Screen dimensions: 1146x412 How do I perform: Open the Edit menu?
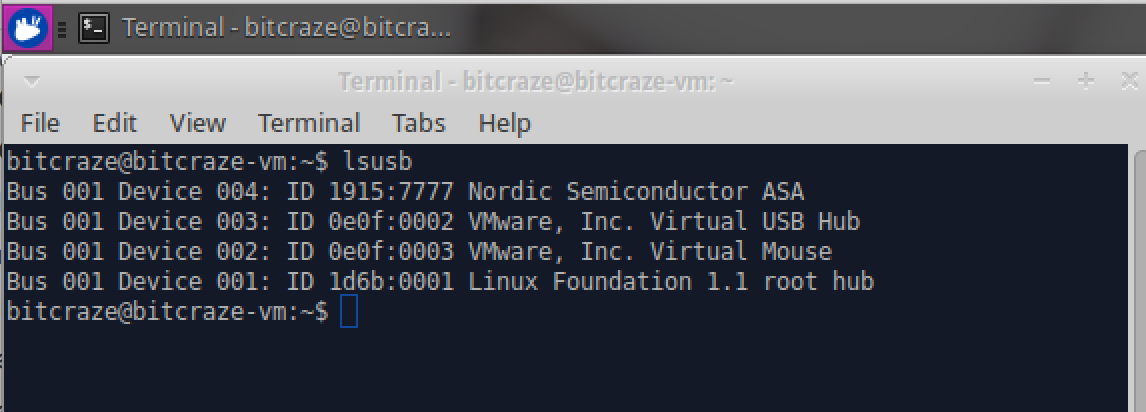(x=114, y=123)
